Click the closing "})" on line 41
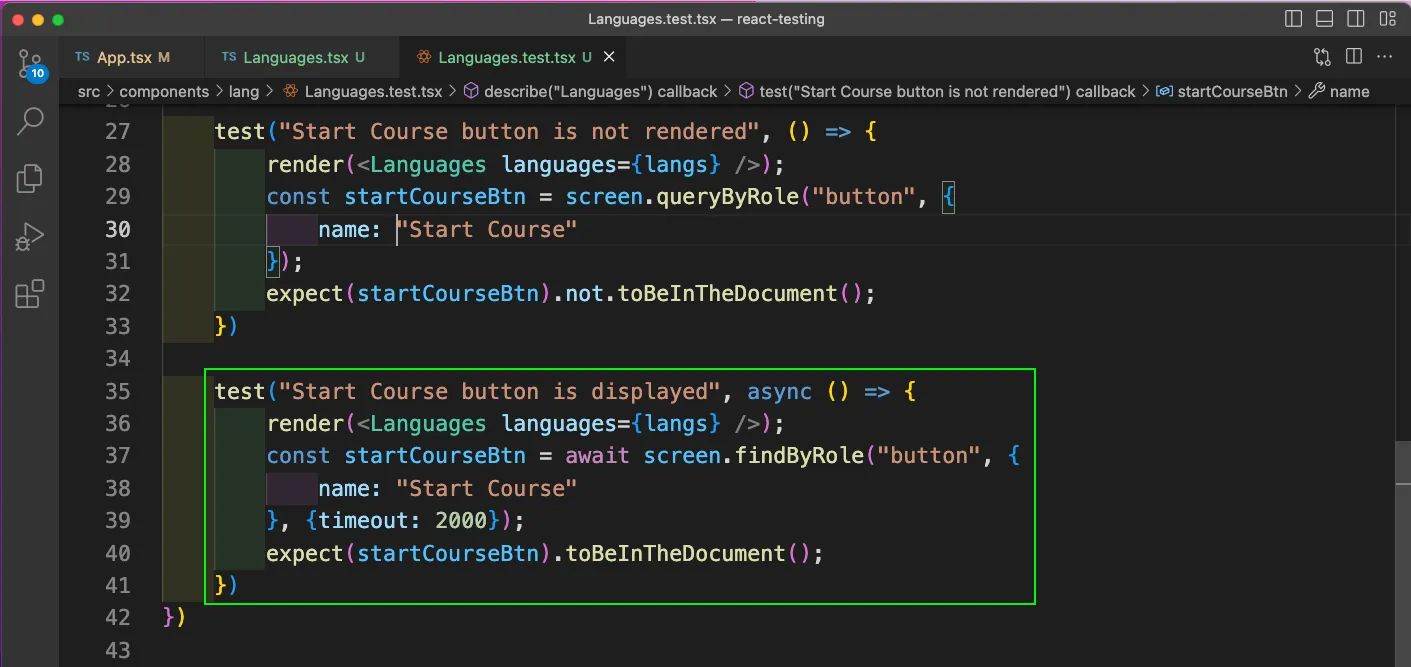 click(226, 585)
